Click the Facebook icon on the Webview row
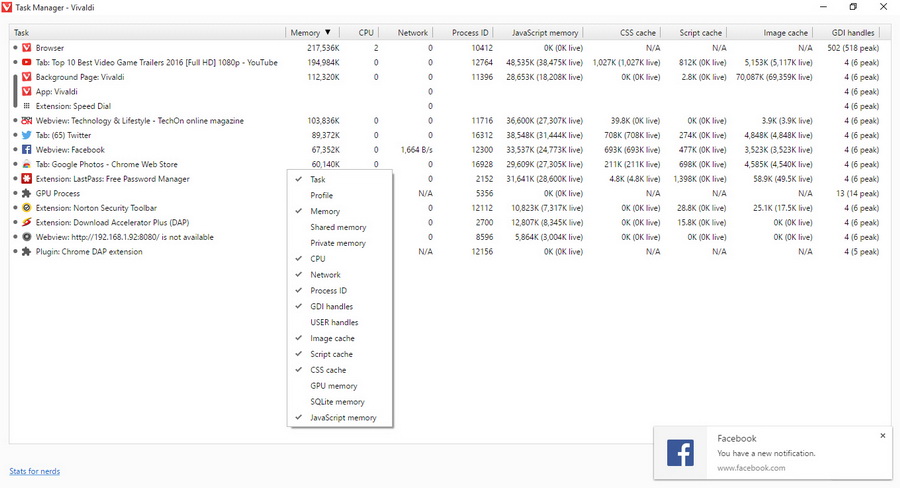The image size is (900, 488). 27,149
